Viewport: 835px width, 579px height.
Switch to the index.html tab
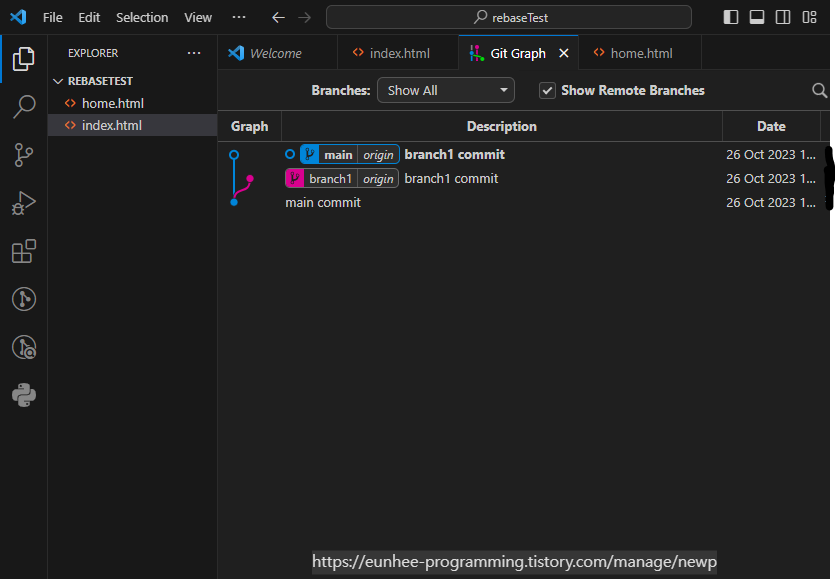point(398,53)
